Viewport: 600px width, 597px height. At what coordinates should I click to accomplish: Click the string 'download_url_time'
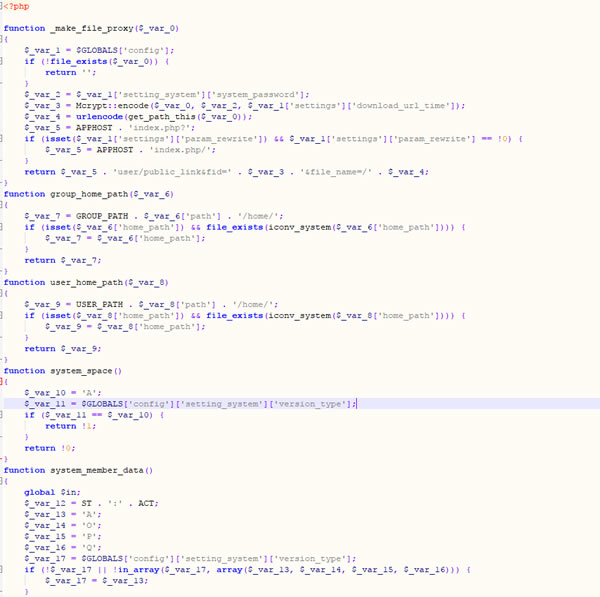pos(401,106)
